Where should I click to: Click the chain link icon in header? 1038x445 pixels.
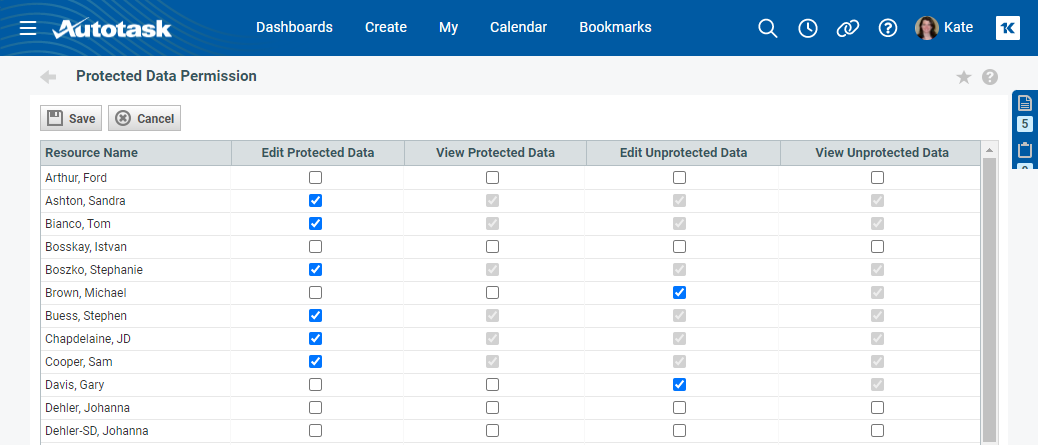pos(847,28)
